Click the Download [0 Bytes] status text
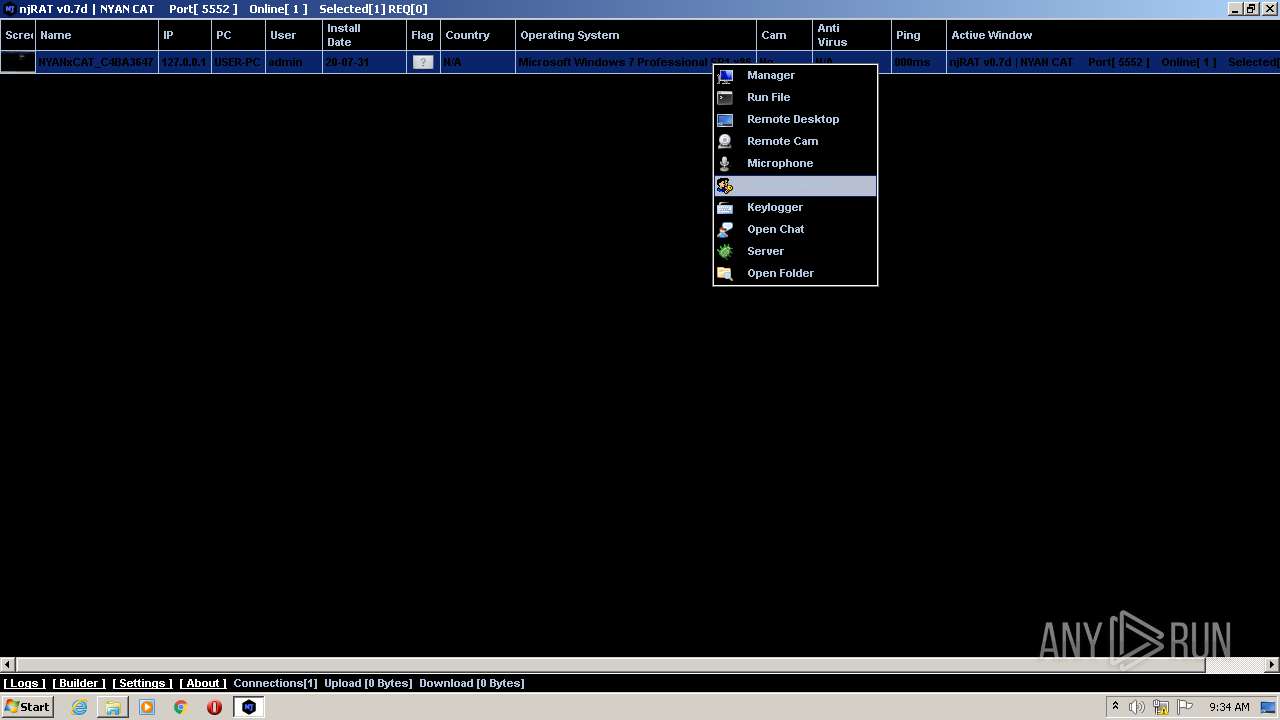Viewport: 1280px width, 720px height. tap(471, 683)
